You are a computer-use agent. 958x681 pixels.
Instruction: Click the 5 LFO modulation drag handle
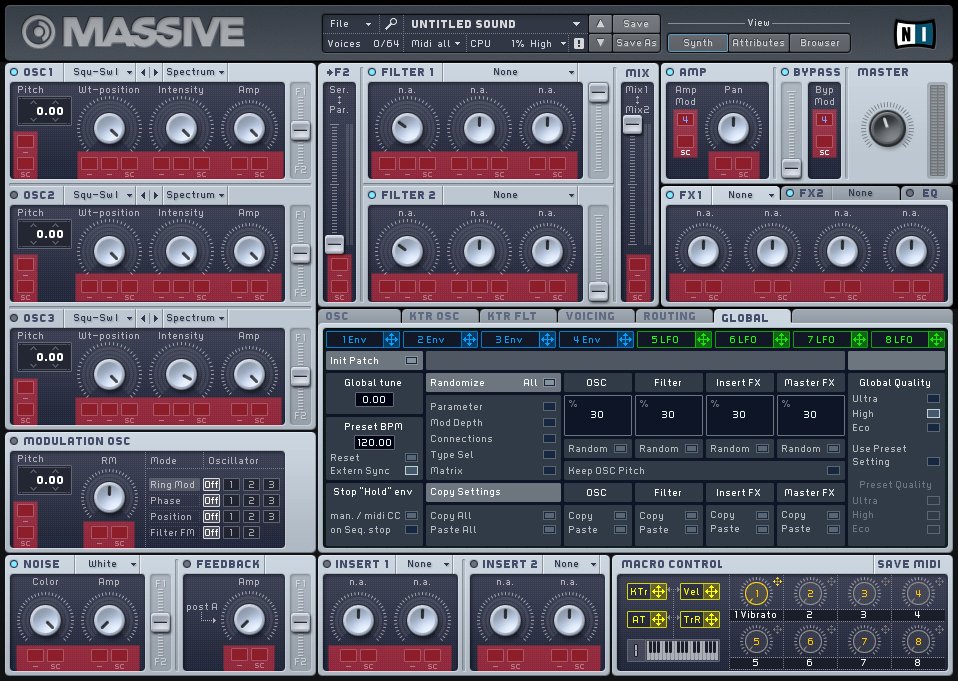[703, 340]
